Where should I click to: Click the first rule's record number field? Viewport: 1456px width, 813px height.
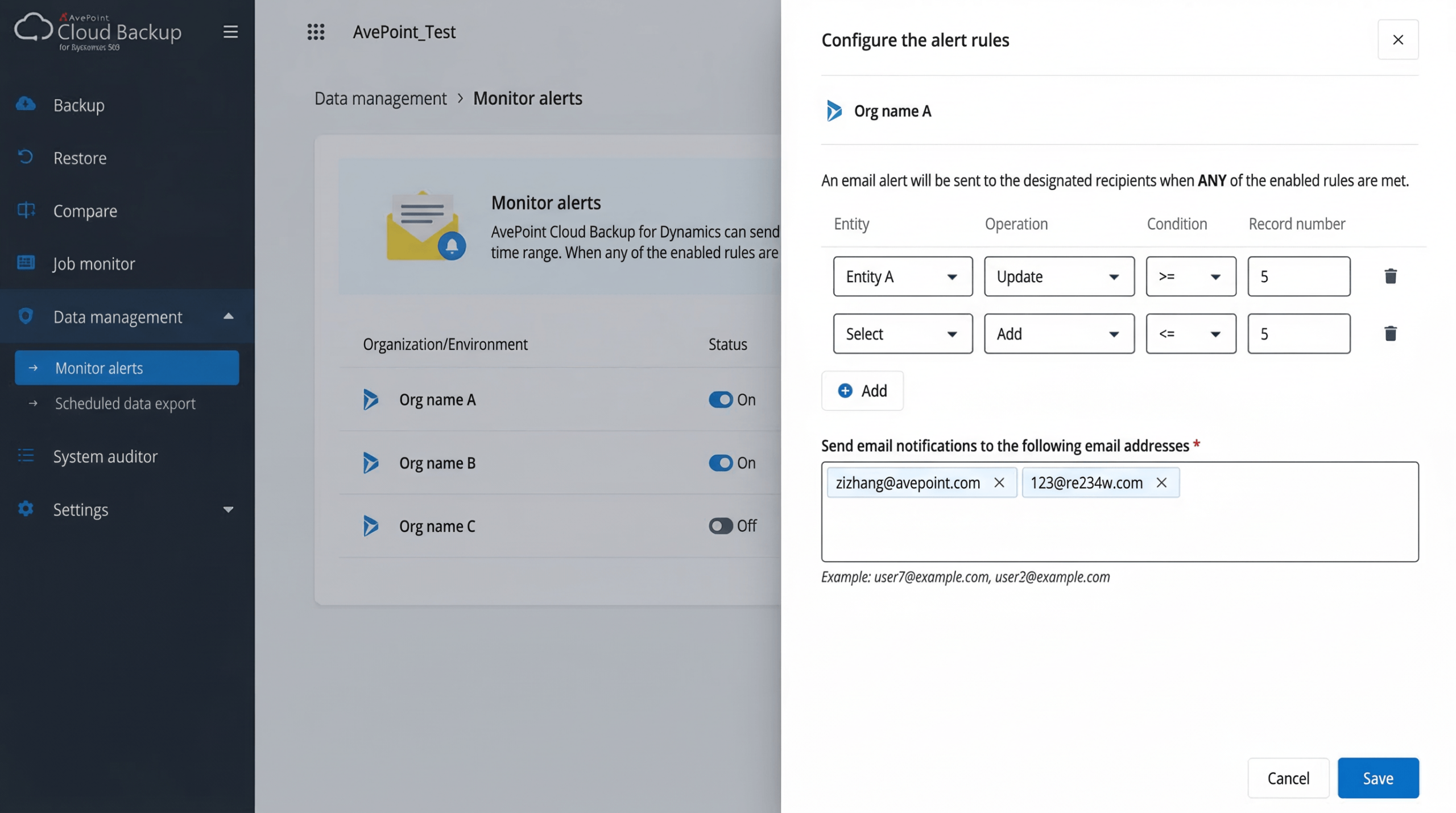click(1298, 276)
